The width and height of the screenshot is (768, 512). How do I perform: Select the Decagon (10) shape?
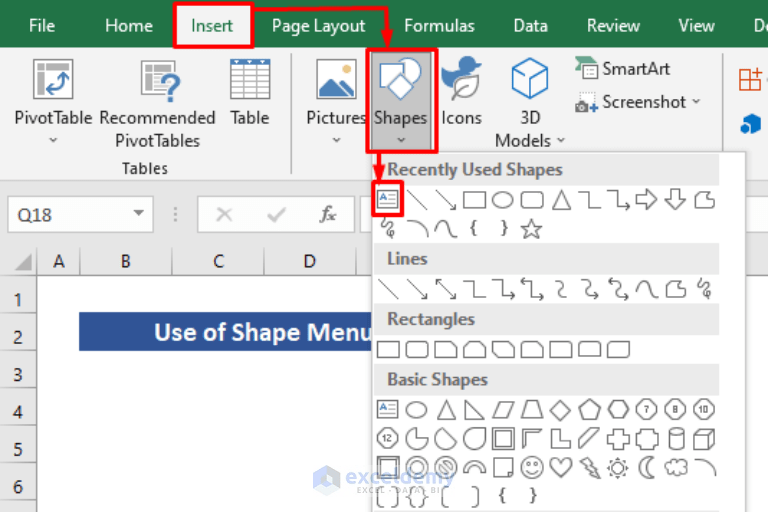pos(704,409)
